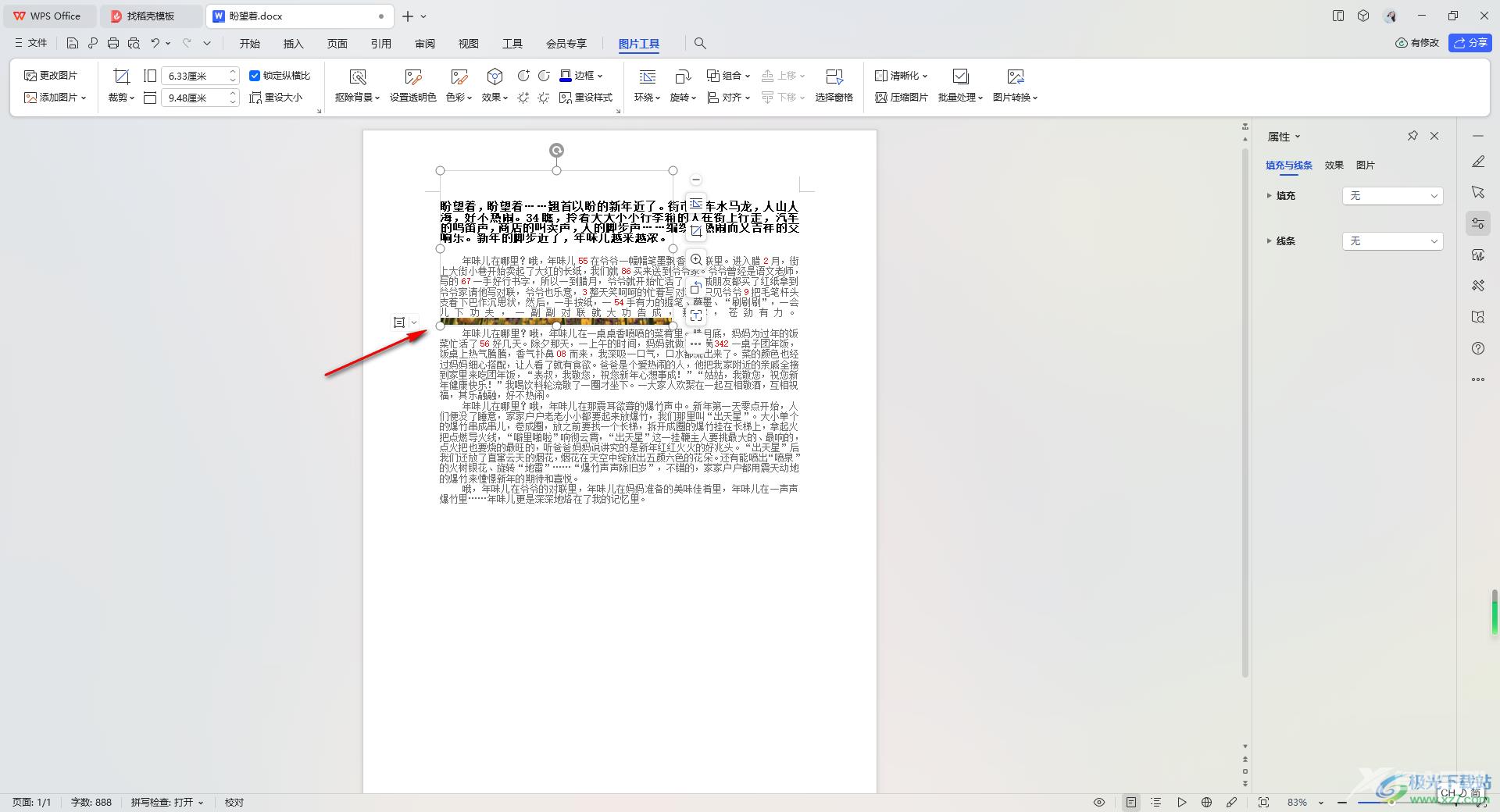Click the spell check (拼写检查) status item
1500x812 pixels.
[x=166, y=802]
